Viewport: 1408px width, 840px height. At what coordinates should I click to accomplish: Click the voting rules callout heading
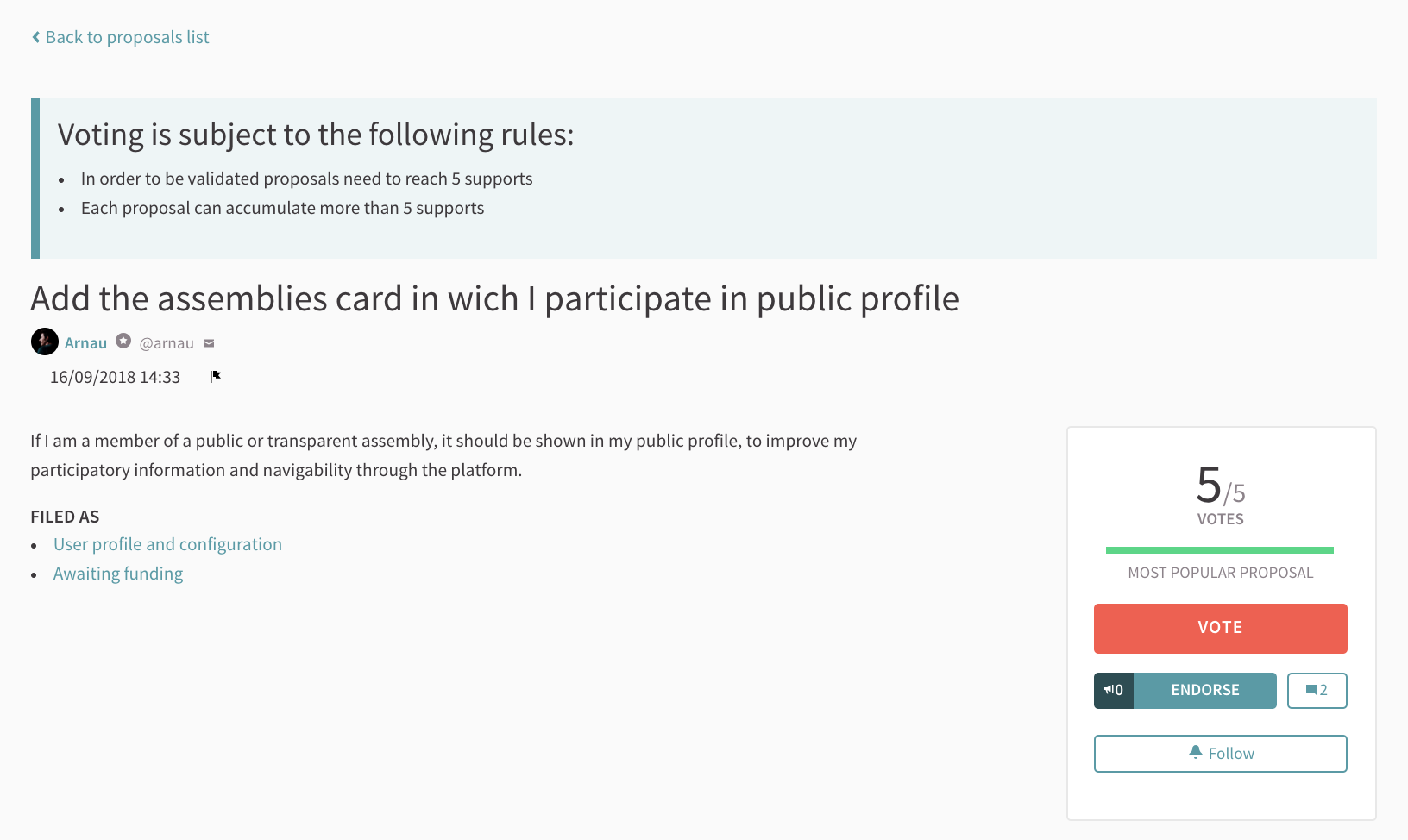pyautogui.click(x=315, y=135)
